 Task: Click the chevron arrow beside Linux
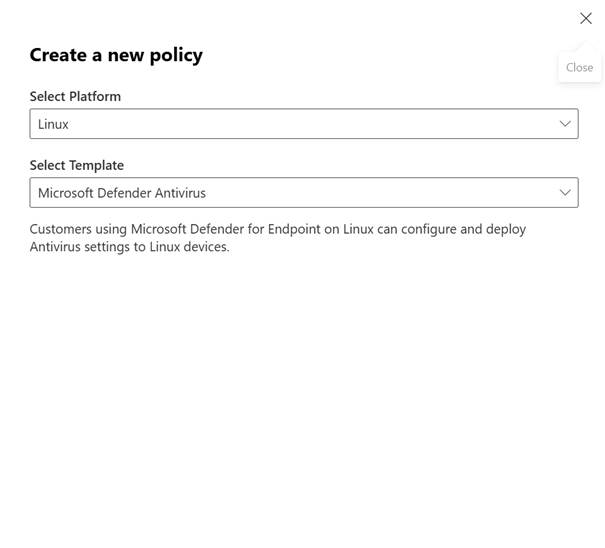pos(565,124)
